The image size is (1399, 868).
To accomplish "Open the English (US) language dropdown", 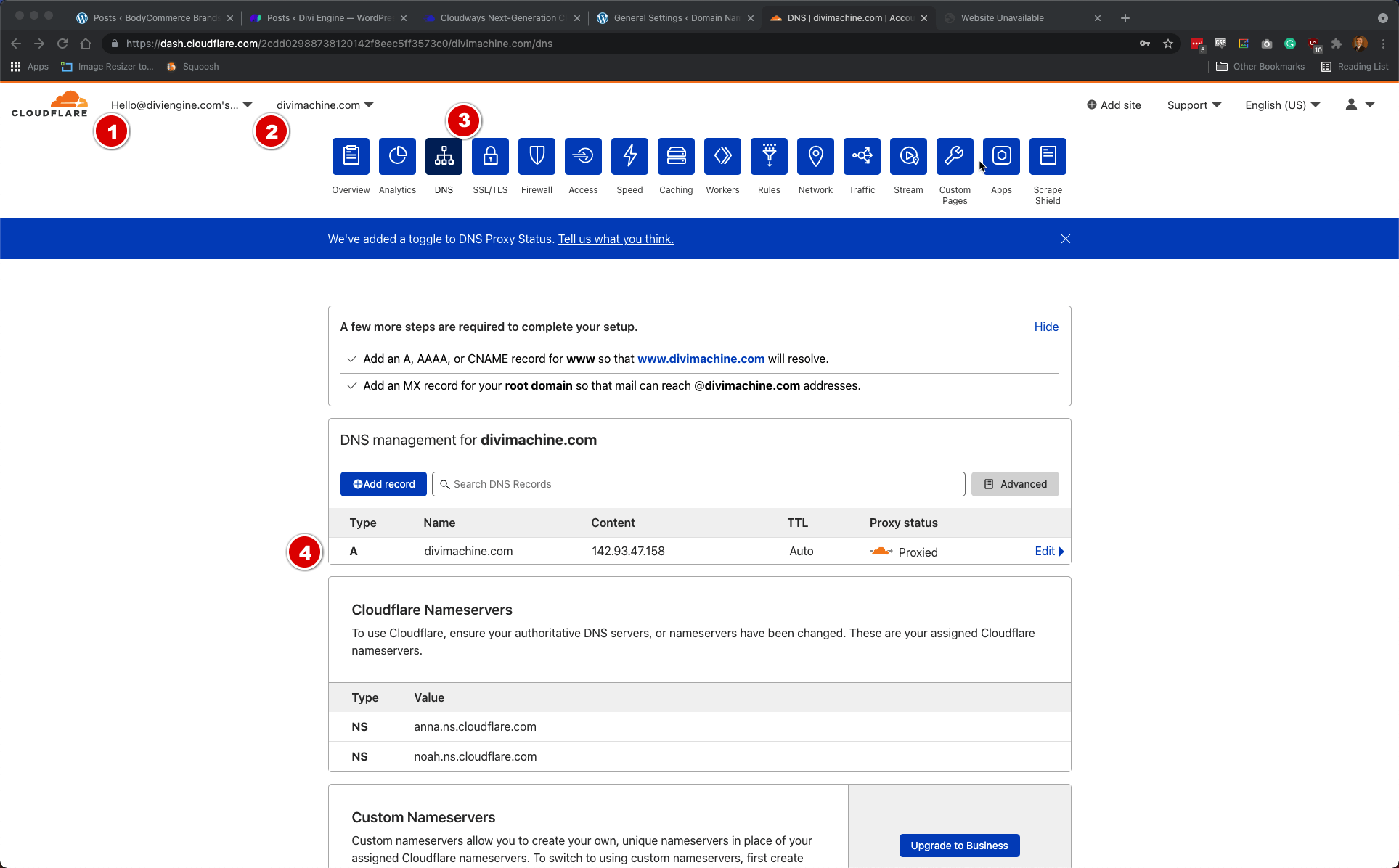I will (1283, 105).
